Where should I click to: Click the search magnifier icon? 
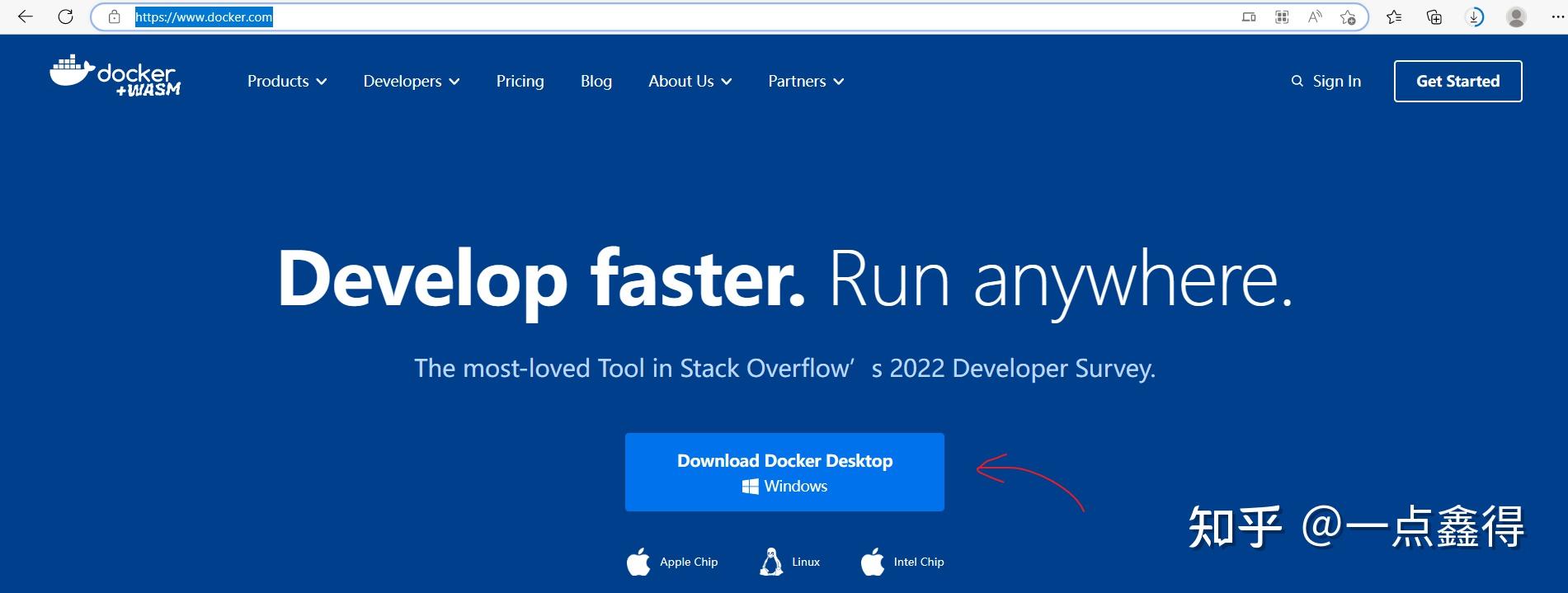tap(1297, 81)
